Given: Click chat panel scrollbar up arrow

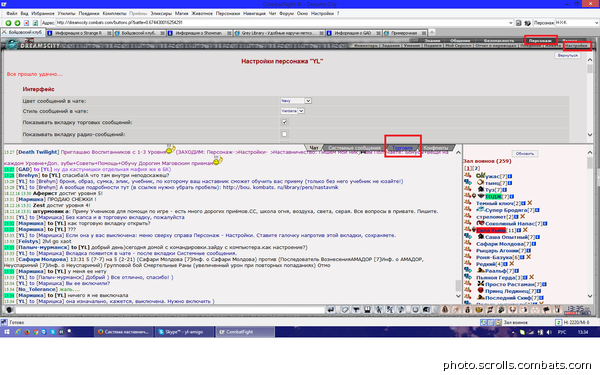Looking at the screenshot, I should tap(458, 152).
